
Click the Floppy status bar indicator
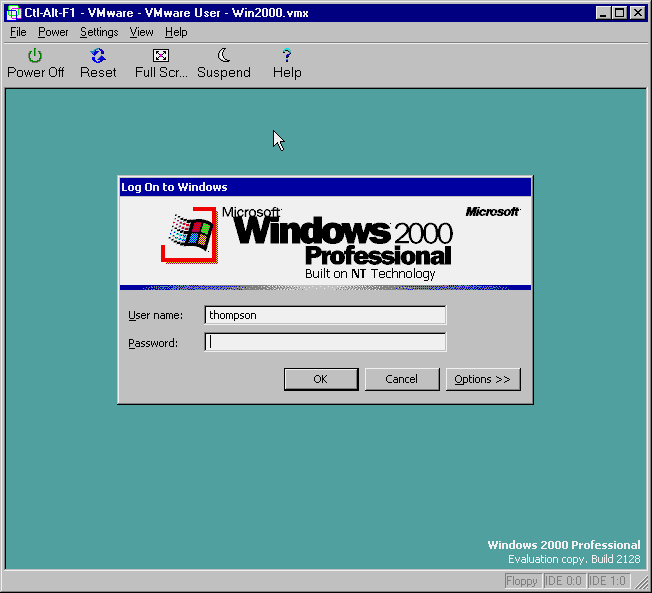522,581
